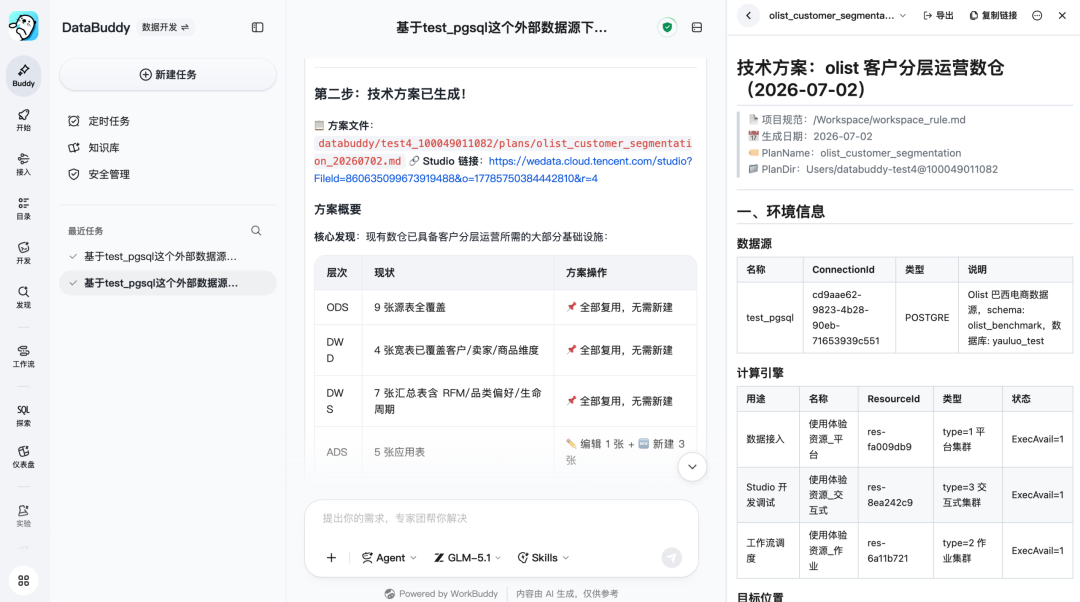Open the Buddy sidebar icon
Screen dimensions: 1080x602
click(23, 75)
